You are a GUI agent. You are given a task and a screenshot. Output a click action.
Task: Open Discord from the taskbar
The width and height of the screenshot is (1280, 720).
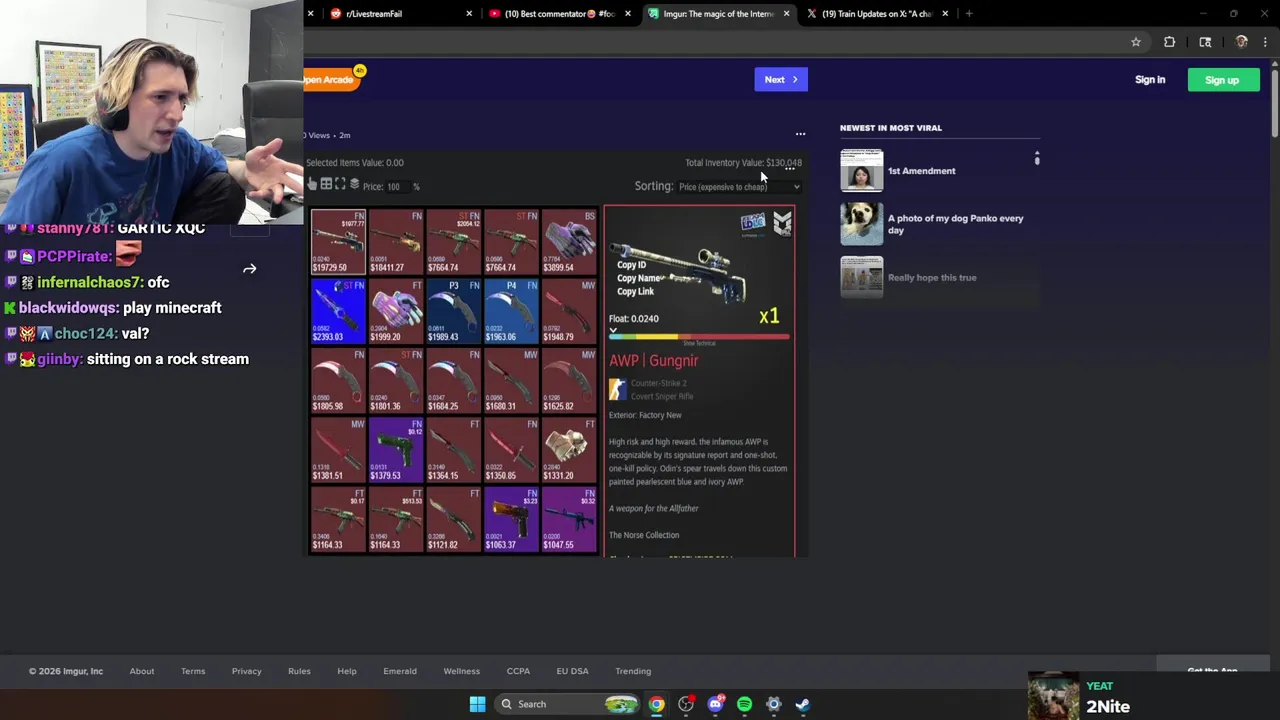715,704
